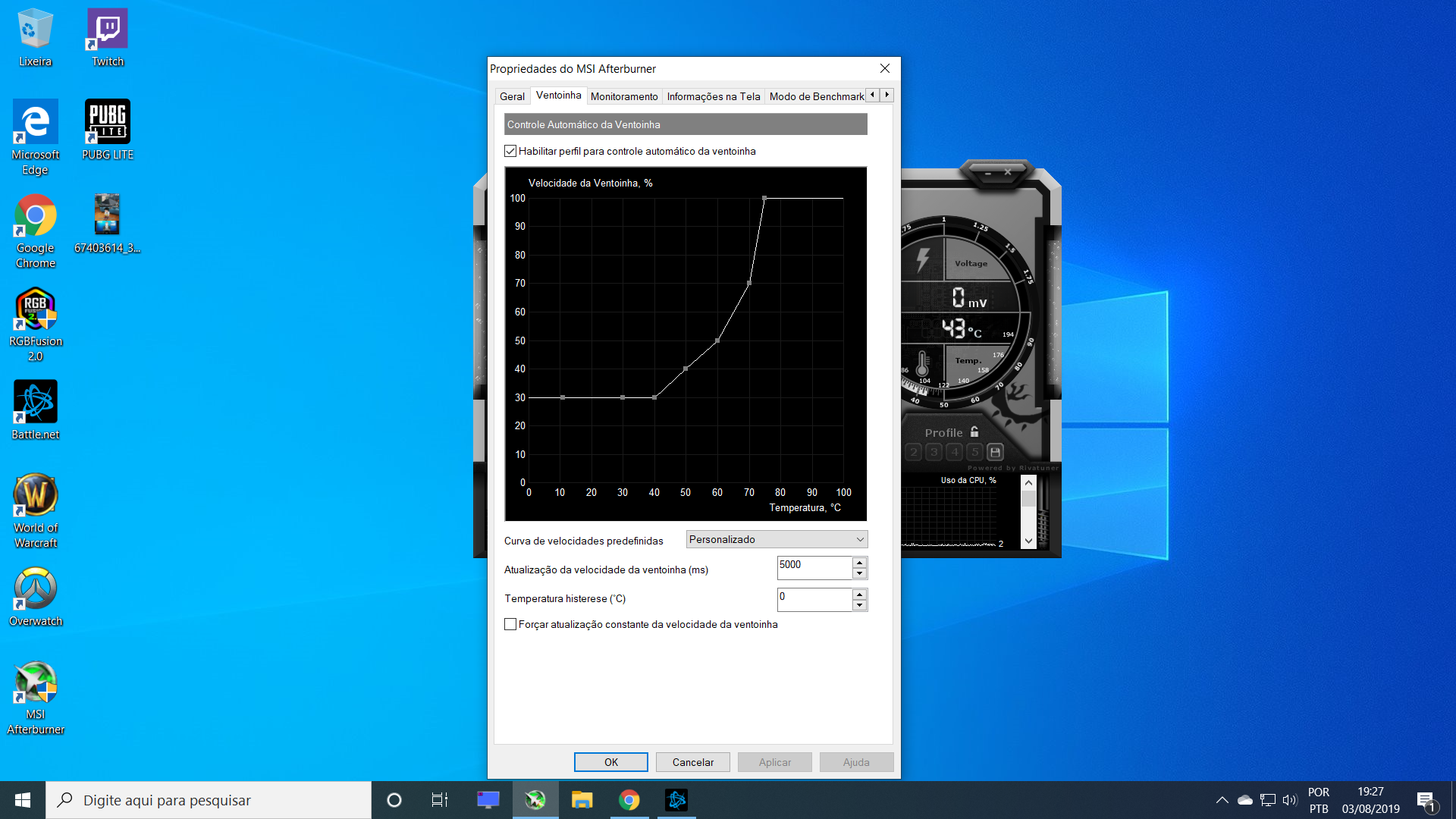Image resolution: width=1456 pixels, height=819 pixels.
Task: Select the fan curve node at 70% speed
Action: point(749,283)
